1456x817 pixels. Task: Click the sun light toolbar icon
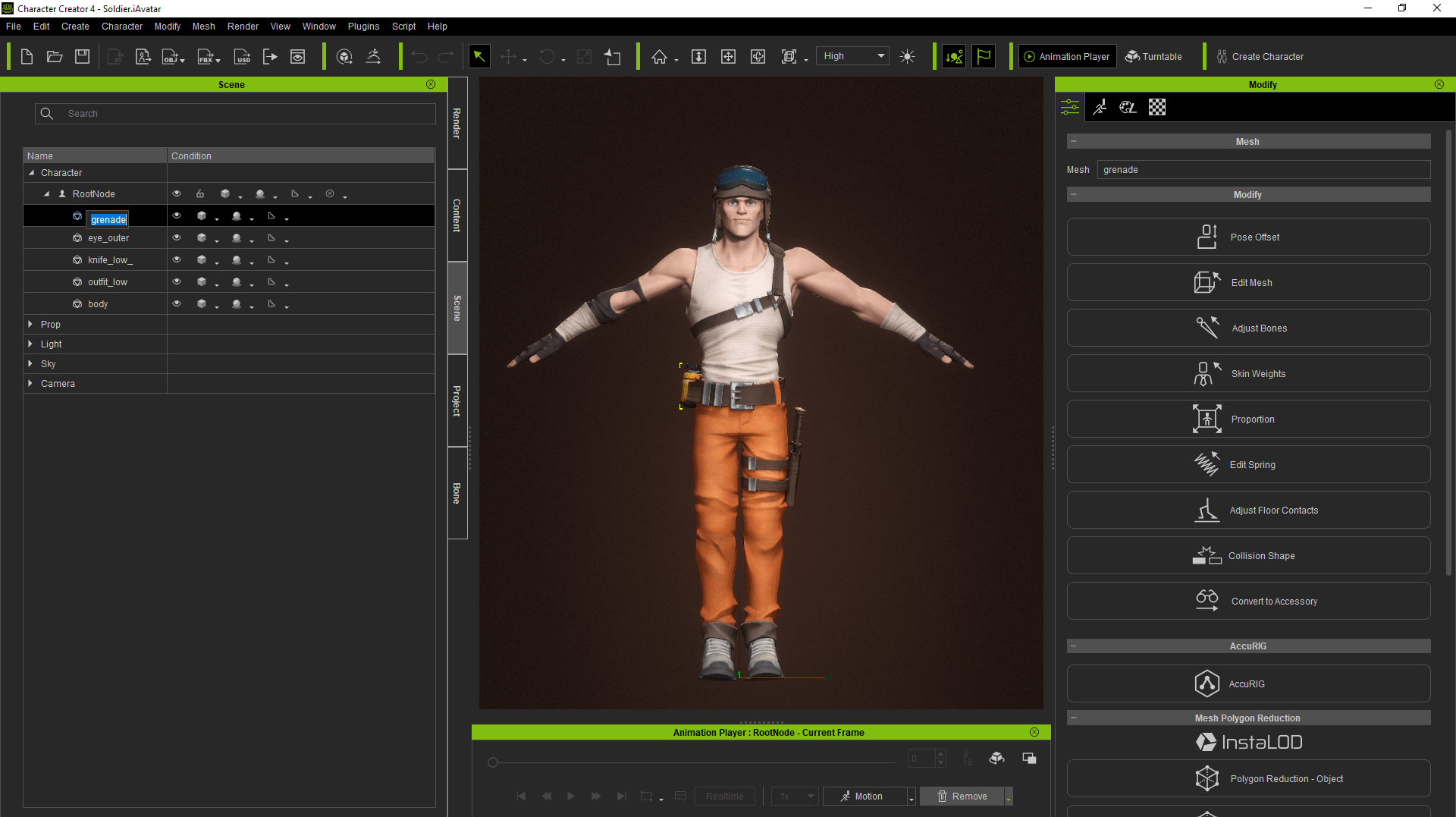click(x=907, y=57)
